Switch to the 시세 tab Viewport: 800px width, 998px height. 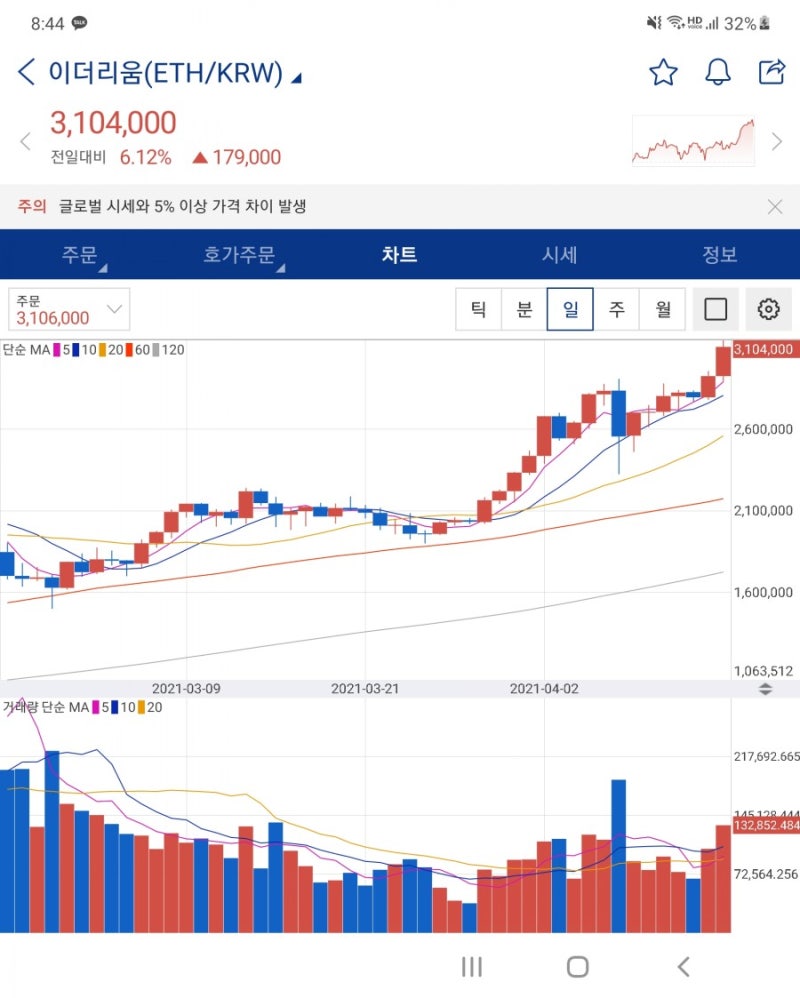[x=559, y=255]
